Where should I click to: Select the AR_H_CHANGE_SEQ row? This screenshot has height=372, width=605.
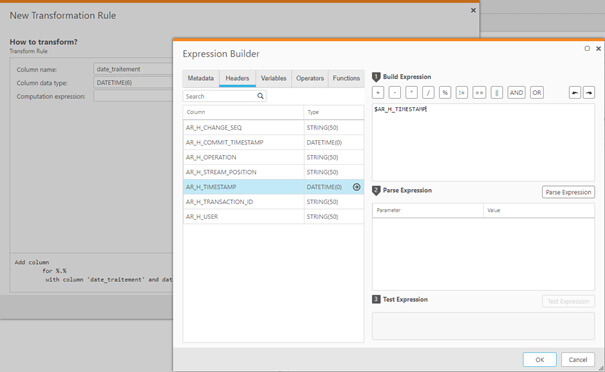tap(273, 127)
